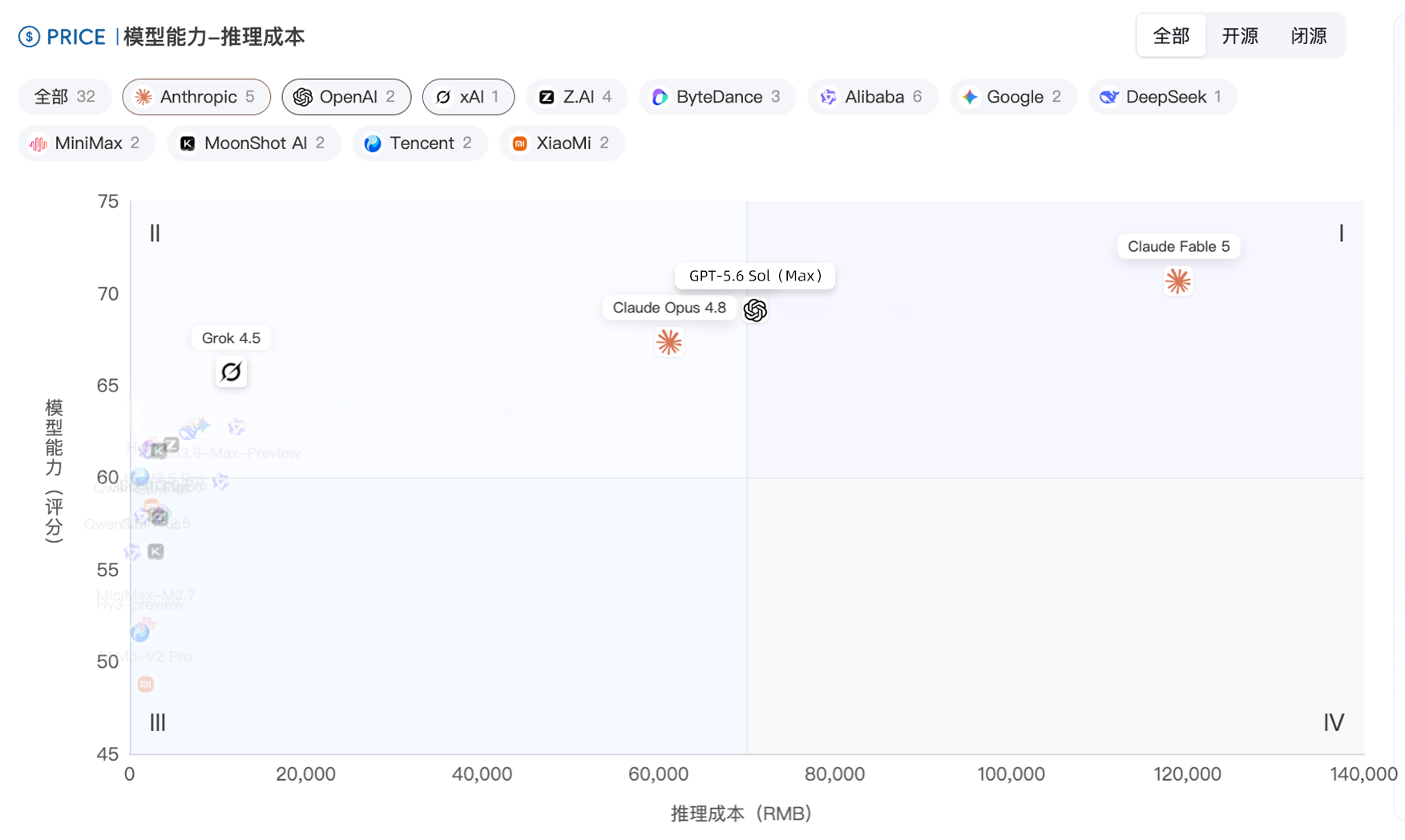Image resolution: width=1405 pixels, height=840 pixels.
Task: Click the faded XiaoMi marker below score 50
Action: pos(145,685)
